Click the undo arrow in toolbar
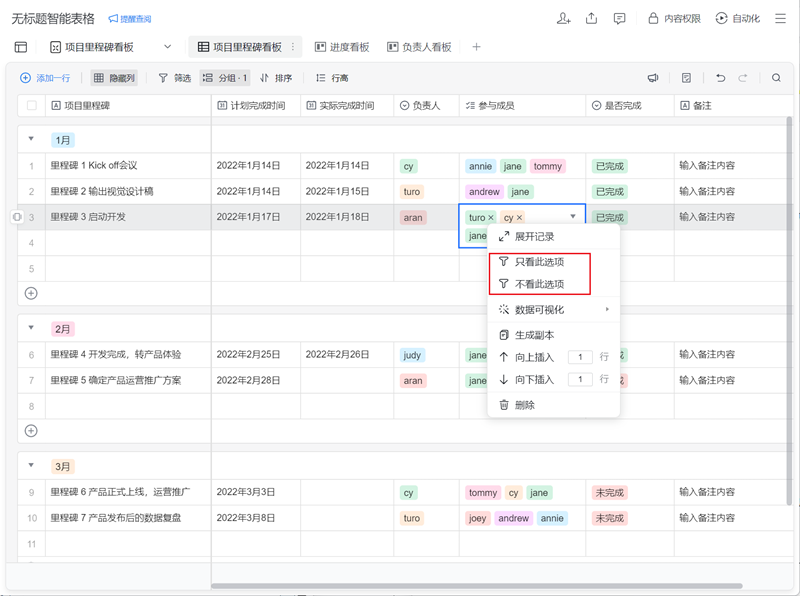The height and width of the screenshot is (596, 800). point(720,78)
